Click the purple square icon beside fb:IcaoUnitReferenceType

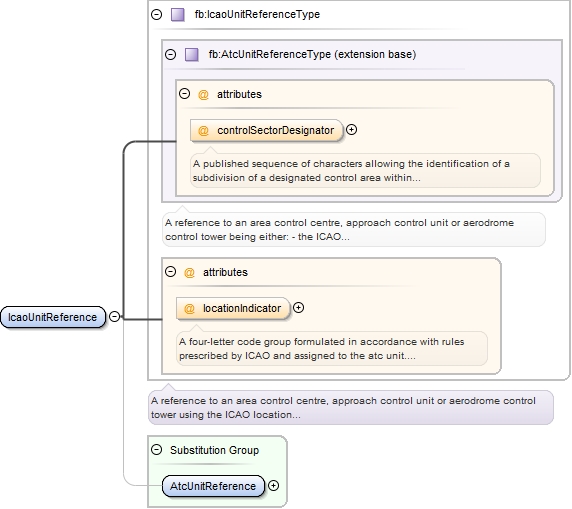pyautogui.click(x=178, y=15)
